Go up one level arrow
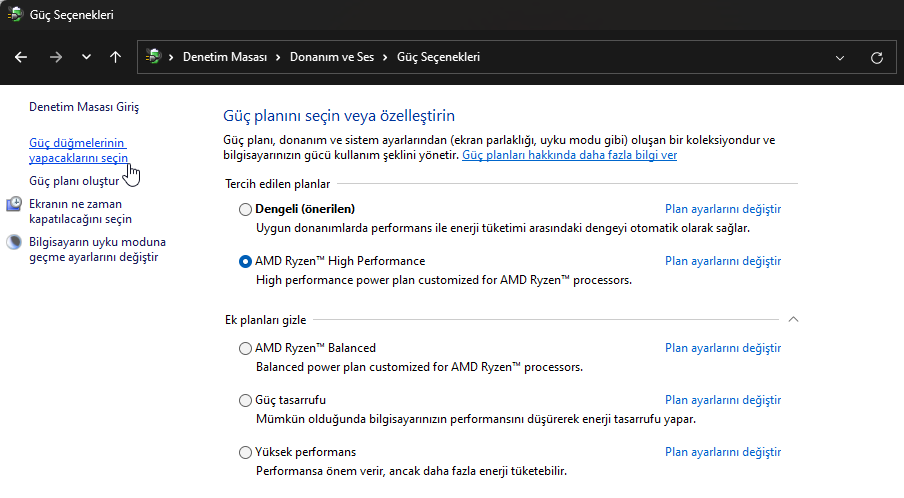This screenshot has height=498, width=904. 115,57
